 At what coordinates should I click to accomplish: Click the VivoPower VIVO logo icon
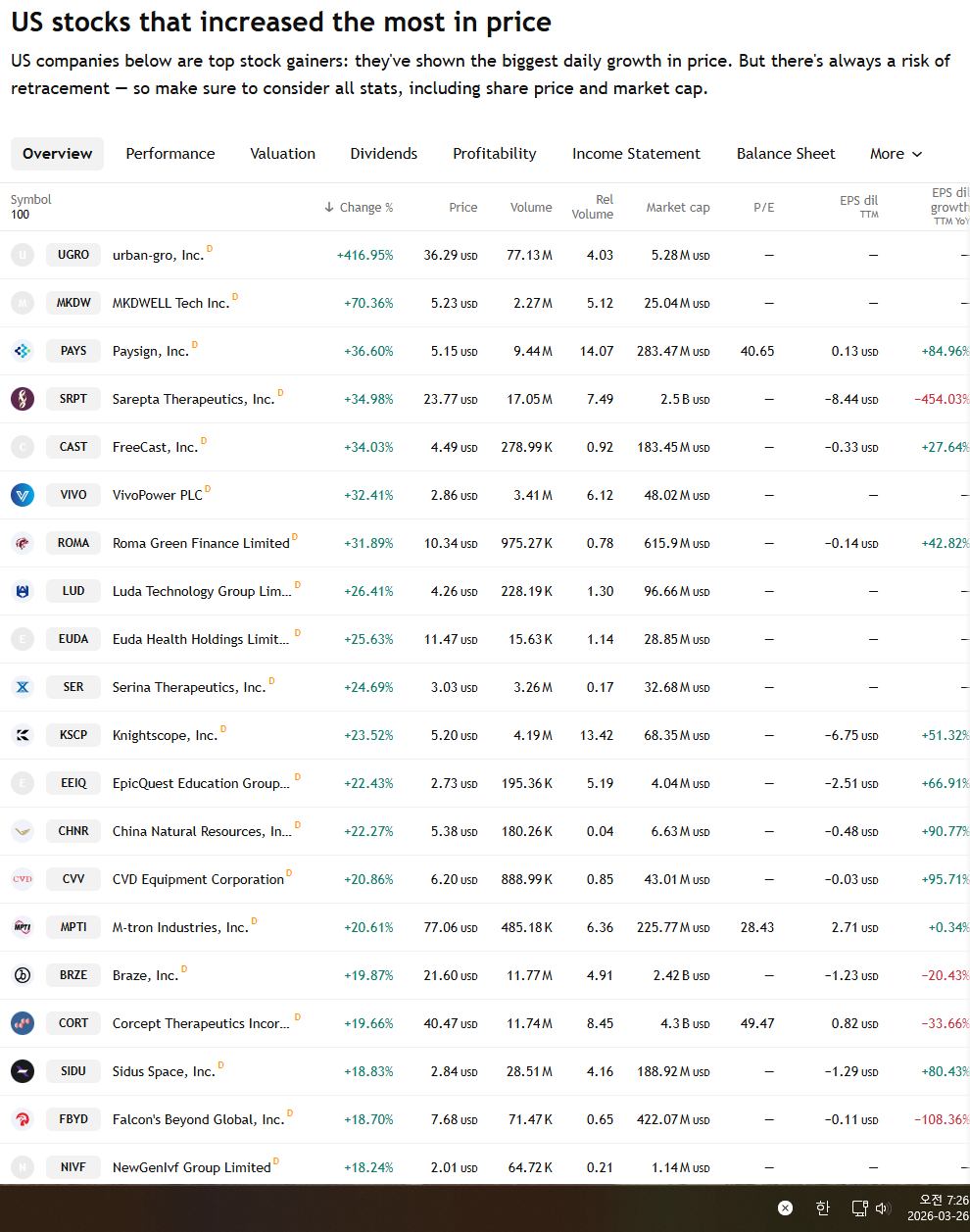click(23, 495)
